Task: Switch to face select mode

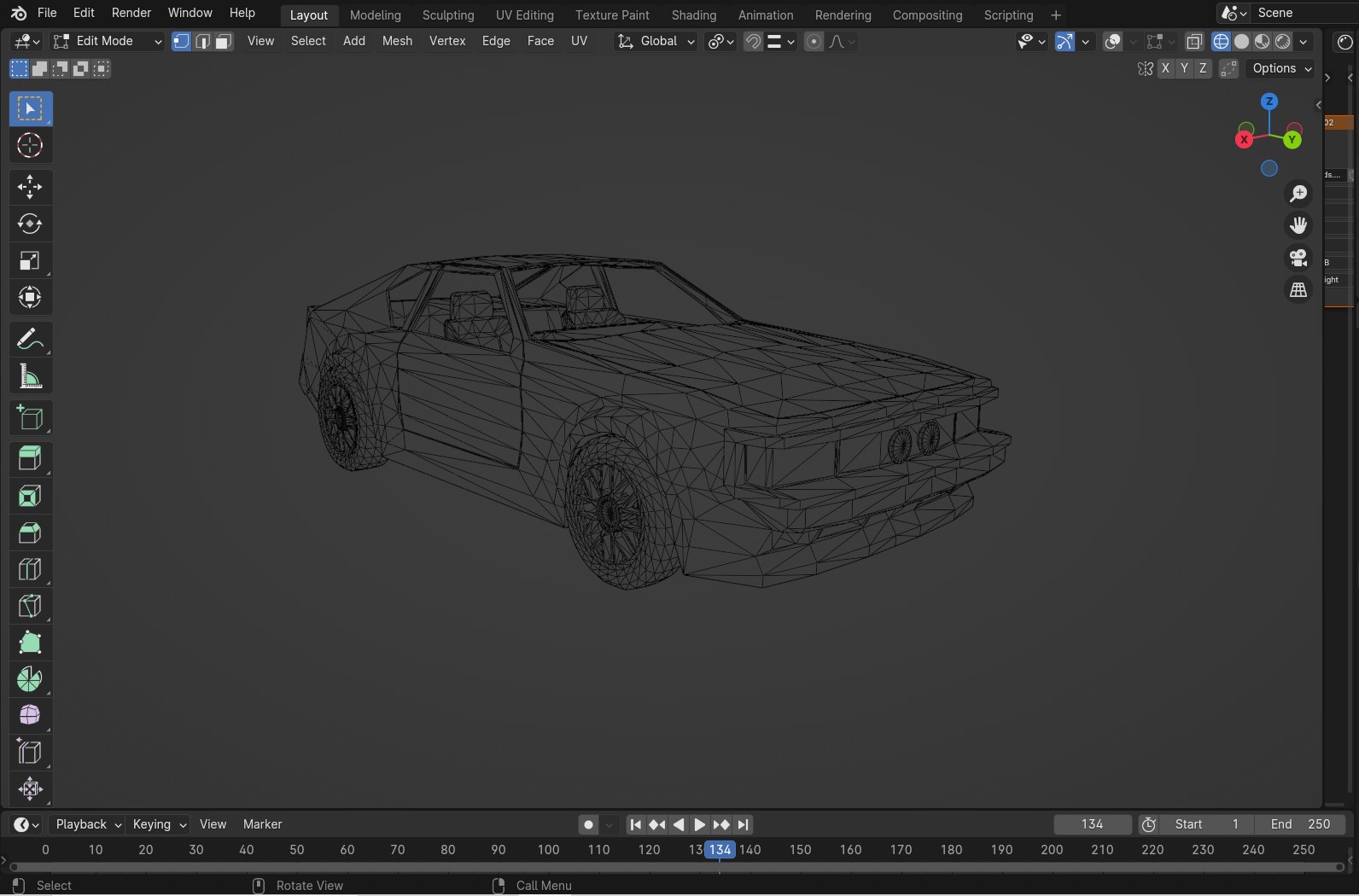Action: (x=224, y=42)
